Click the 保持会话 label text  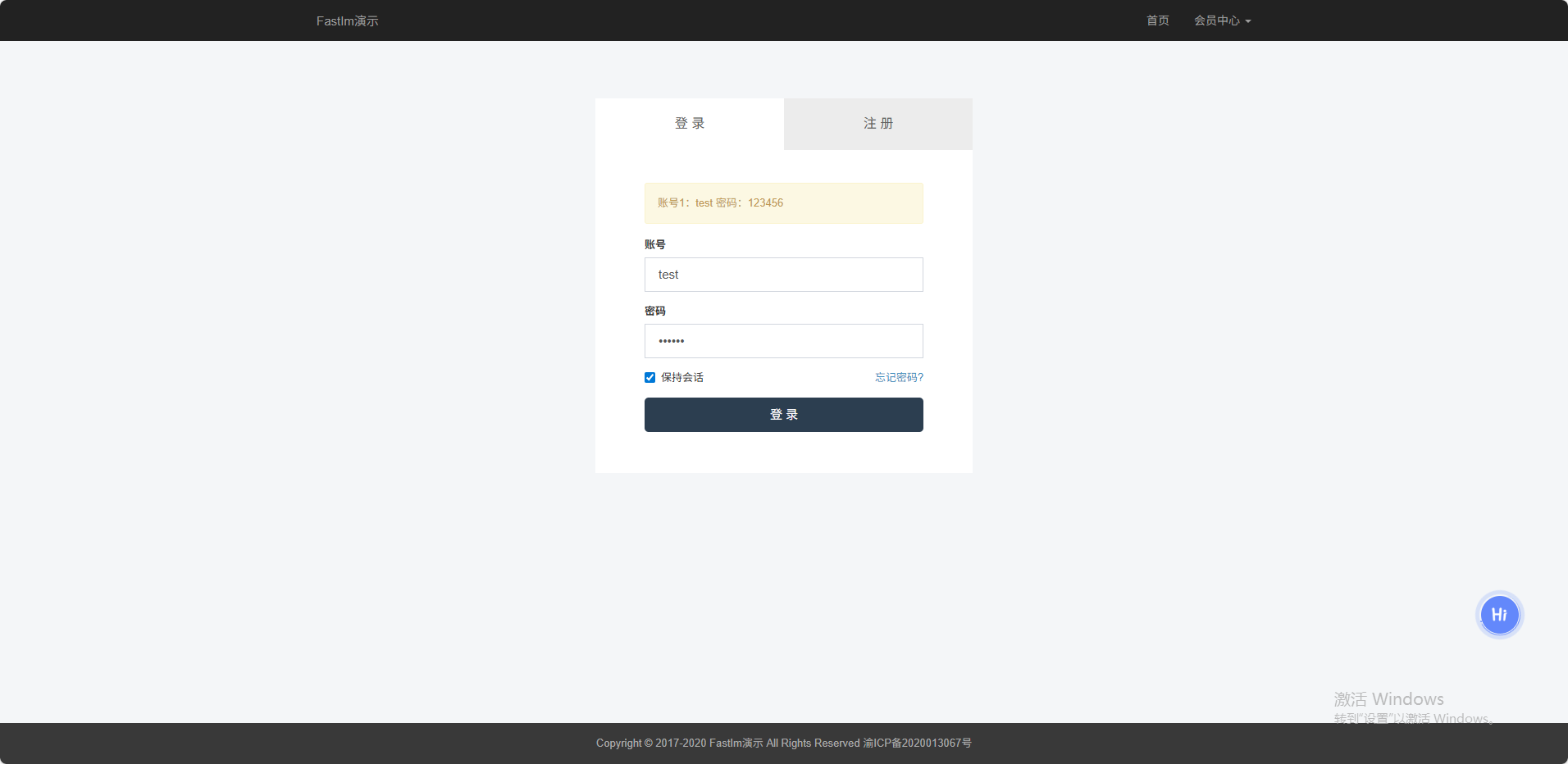[682, 378]
